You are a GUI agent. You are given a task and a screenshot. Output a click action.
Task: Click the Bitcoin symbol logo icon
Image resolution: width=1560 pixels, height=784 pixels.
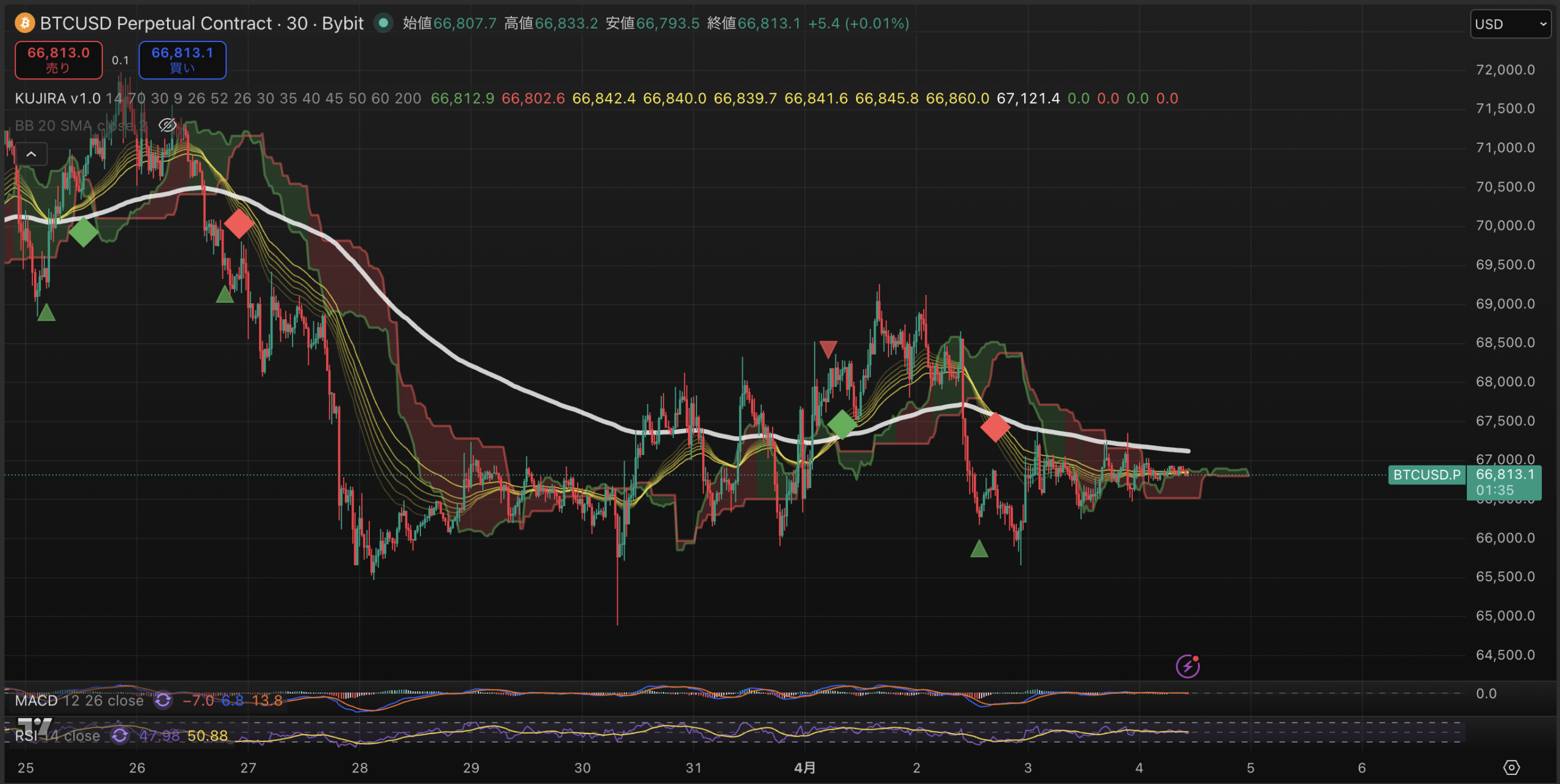click(24, 23)
